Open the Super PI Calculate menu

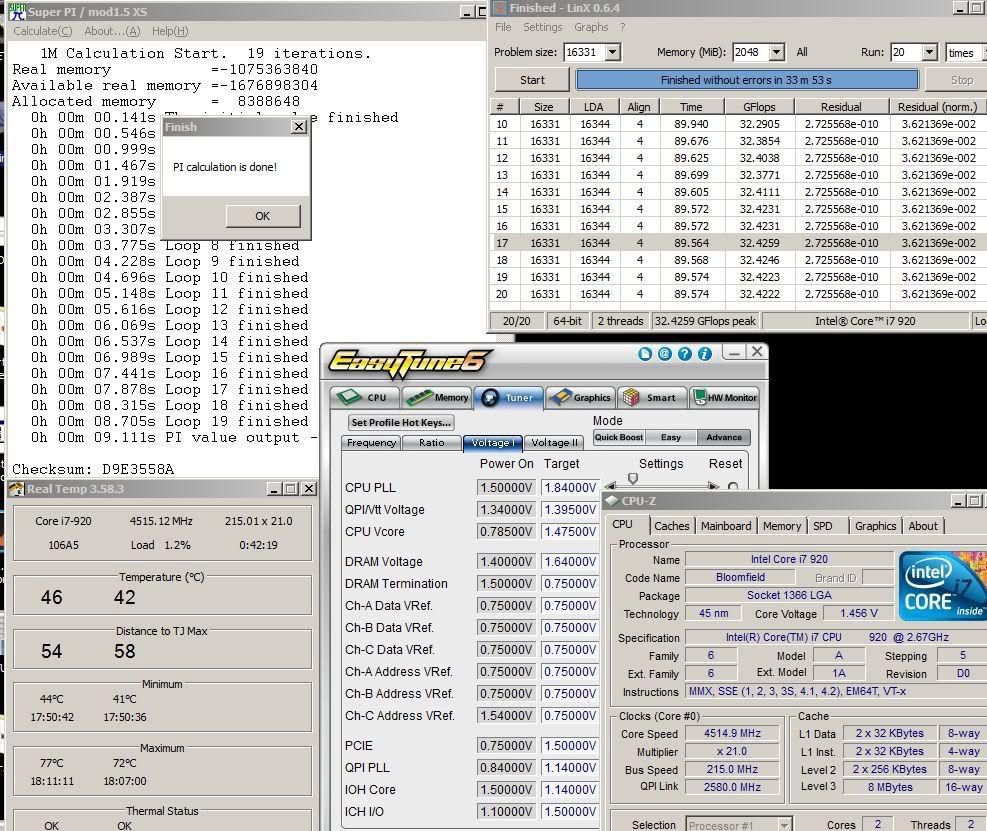pyautogui.click(x=43, y=31)
